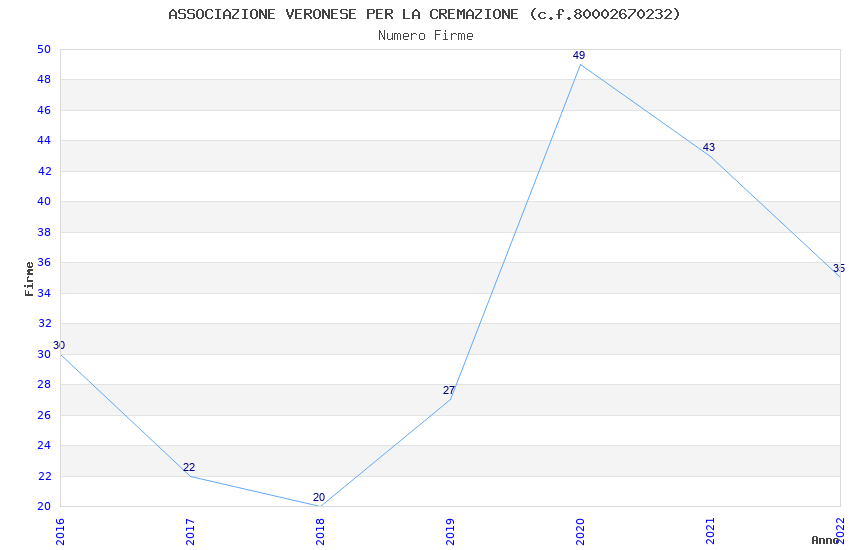850x550 pixels.
Task: Select data point label 20 at 2018
Action: (319, 497)
